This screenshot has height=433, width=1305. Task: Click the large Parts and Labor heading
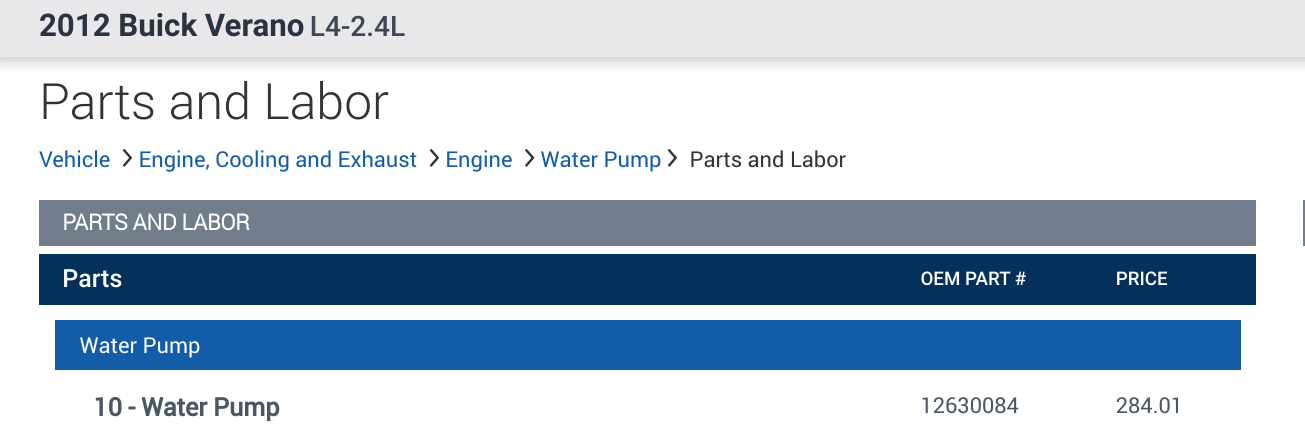[x=214, y=102]
